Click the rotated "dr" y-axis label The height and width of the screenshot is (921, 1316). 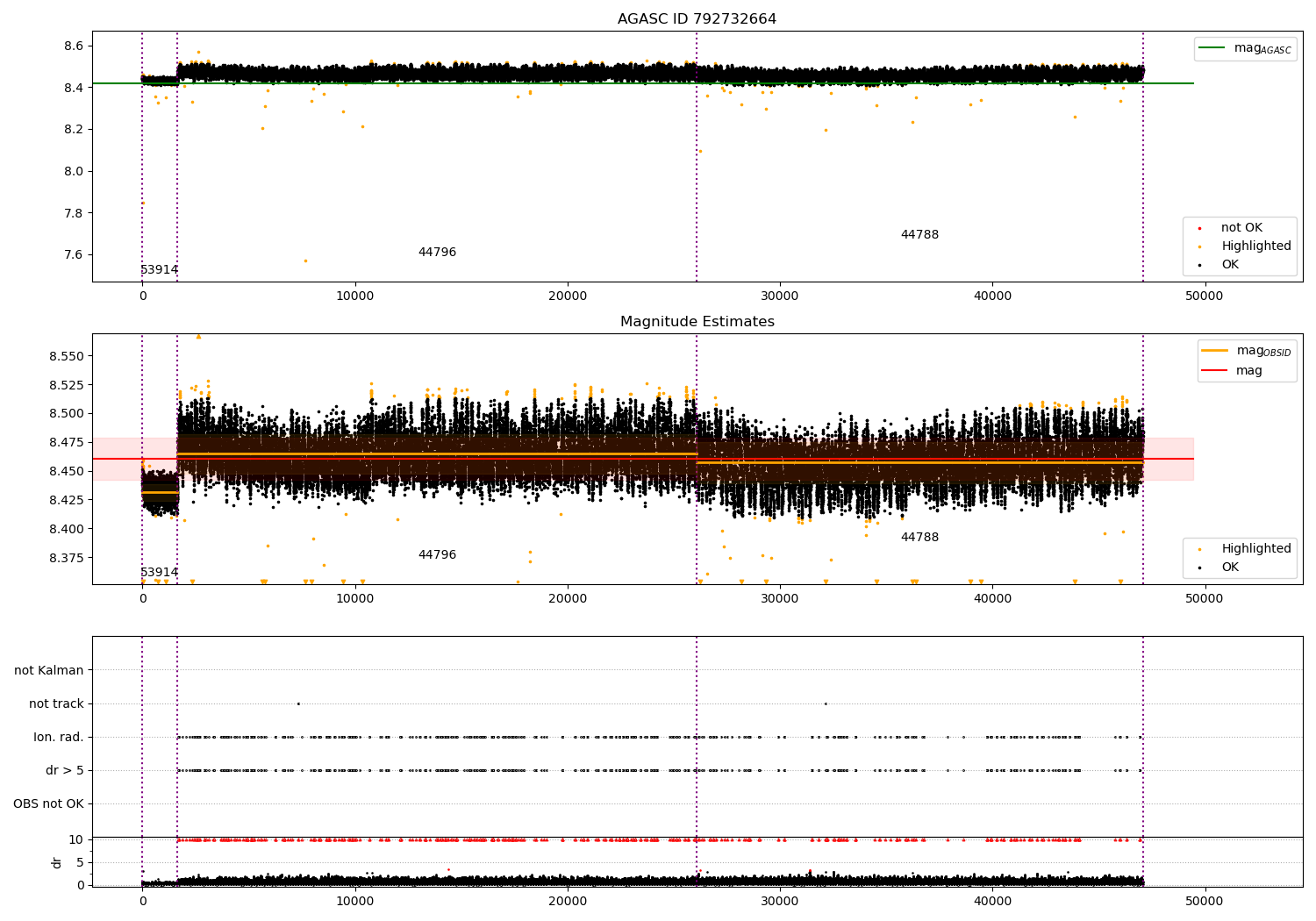click(x=57, y=863)
